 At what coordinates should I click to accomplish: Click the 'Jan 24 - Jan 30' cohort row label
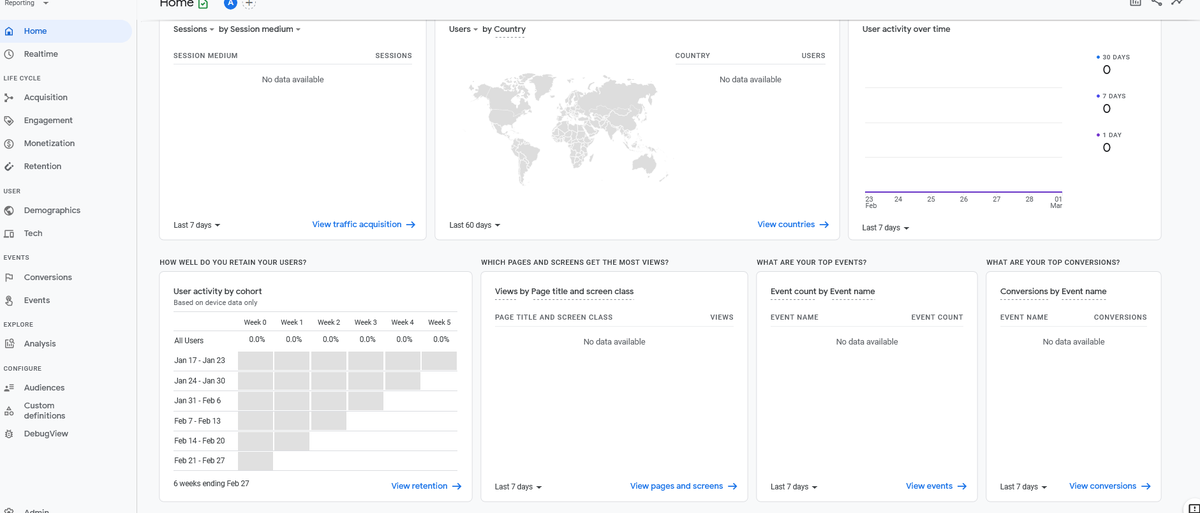199,381
